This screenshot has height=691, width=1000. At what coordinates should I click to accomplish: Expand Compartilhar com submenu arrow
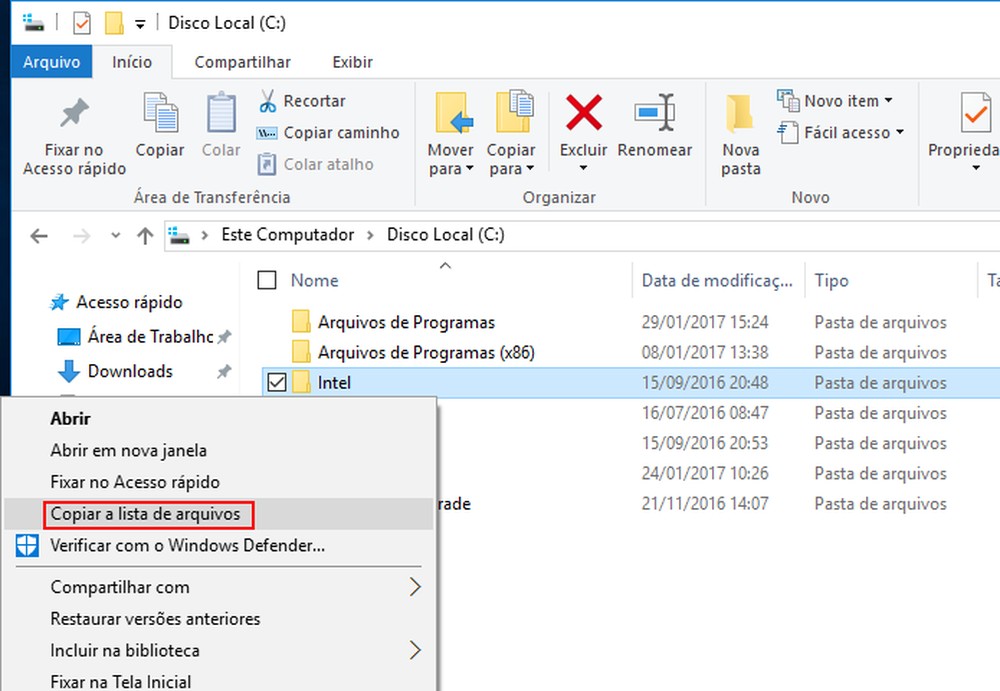(415, 587)
